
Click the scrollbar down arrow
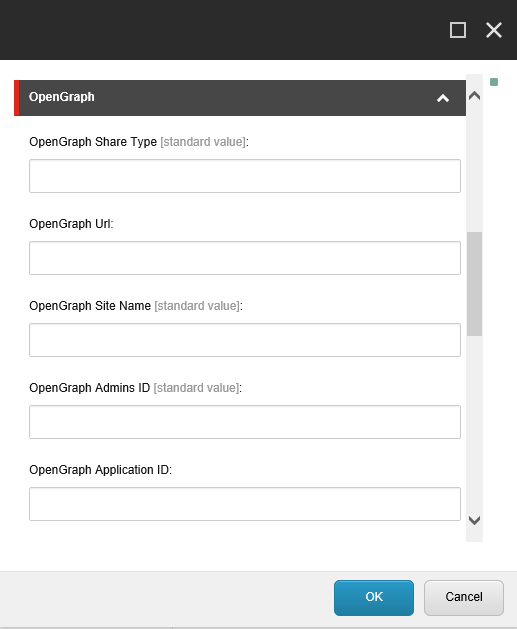tap(474, 520)
